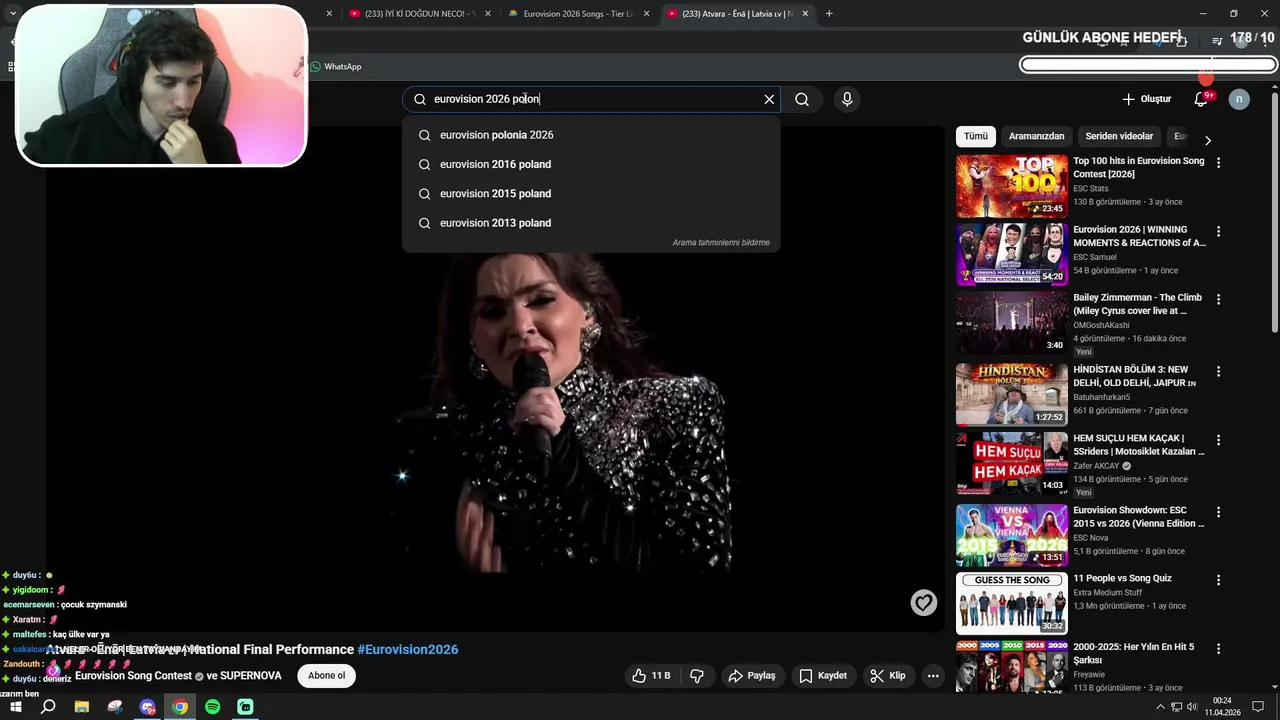Viewport: 1280px width, 720px height.
Task: Open menu for Top 100 hits video
Action: (x=1218, y=162)
